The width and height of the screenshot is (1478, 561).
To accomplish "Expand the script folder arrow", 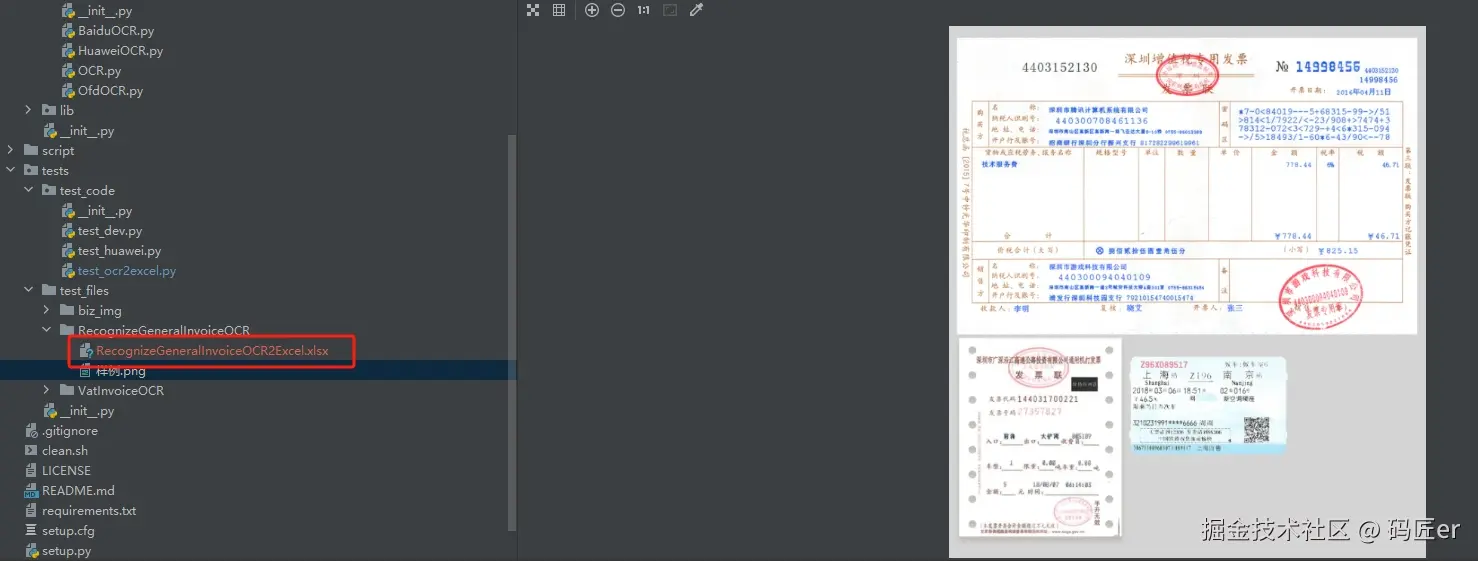I will pyautogui.click(x=10, y=151).
